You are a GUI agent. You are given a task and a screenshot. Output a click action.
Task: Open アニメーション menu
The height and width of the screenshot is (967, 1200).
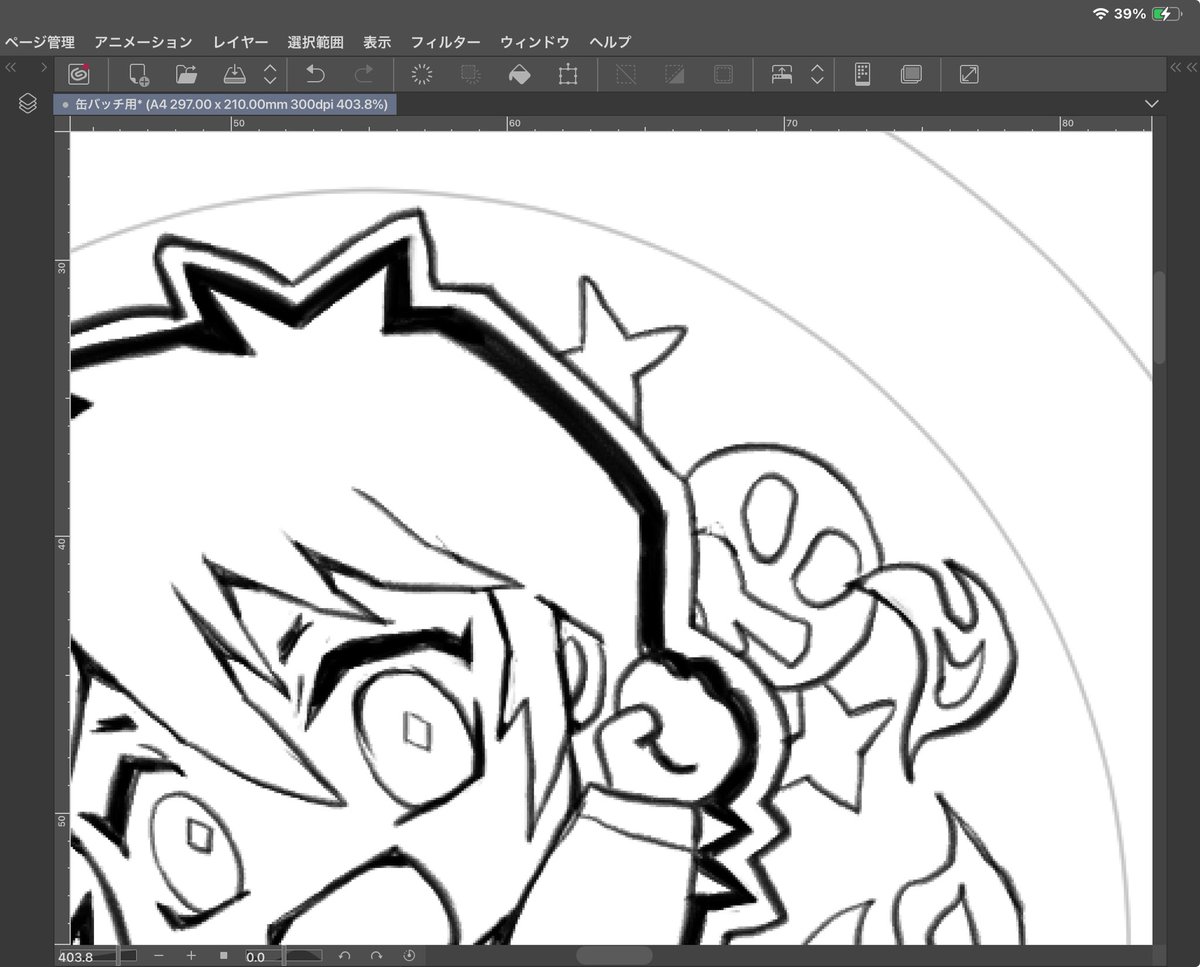[x=144, y=42]
